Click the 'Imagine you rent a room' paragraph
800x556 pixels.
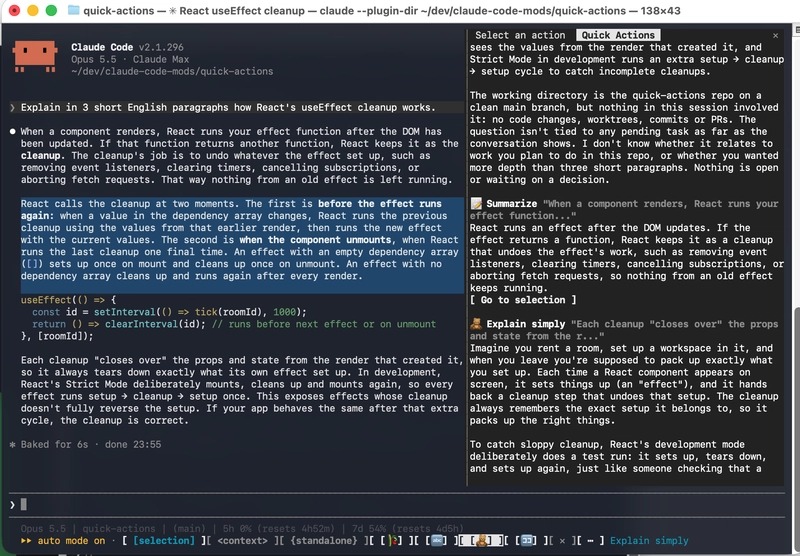pos(624,384)
